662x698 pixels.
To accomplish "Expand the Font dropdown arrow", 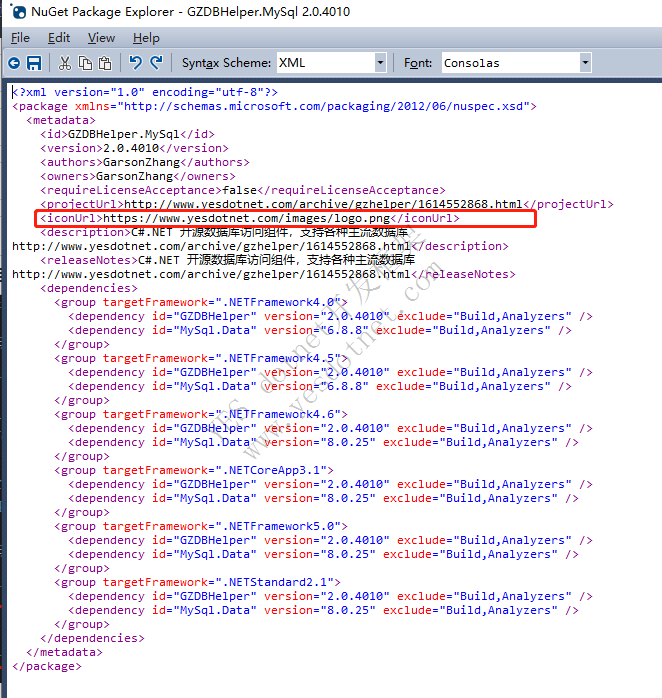I will (x=585, y=63).
